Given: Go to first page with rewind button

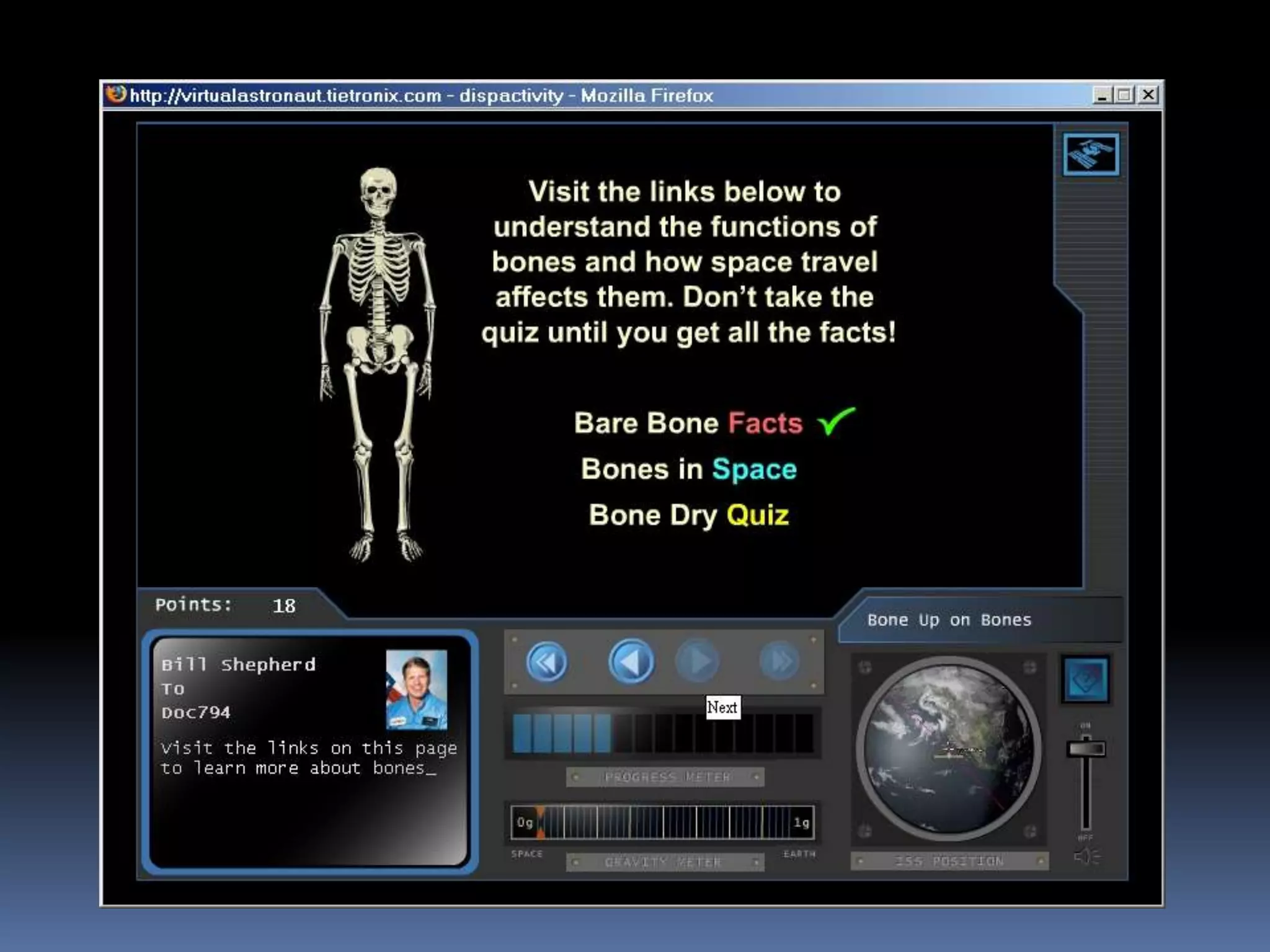Looking at the screenshot, I should [547, 662].
